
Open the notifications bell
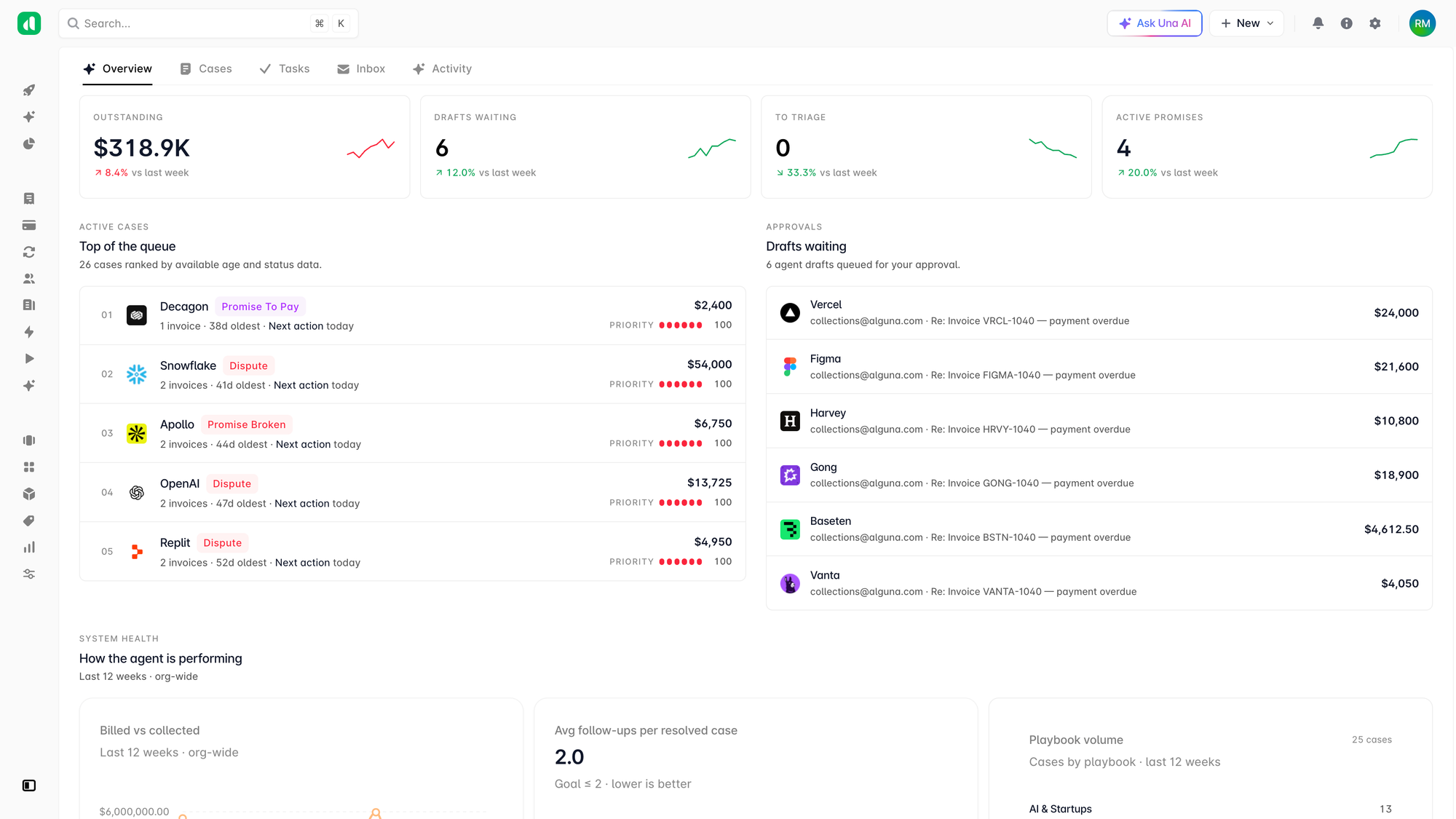coord(1318,23)
